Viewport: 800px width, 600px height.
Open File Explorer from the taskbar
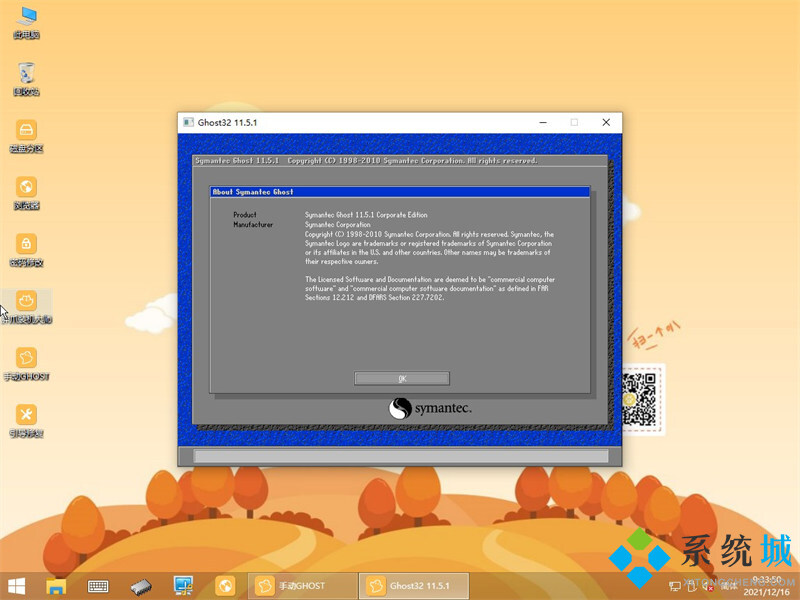click(x=56, y=586)
